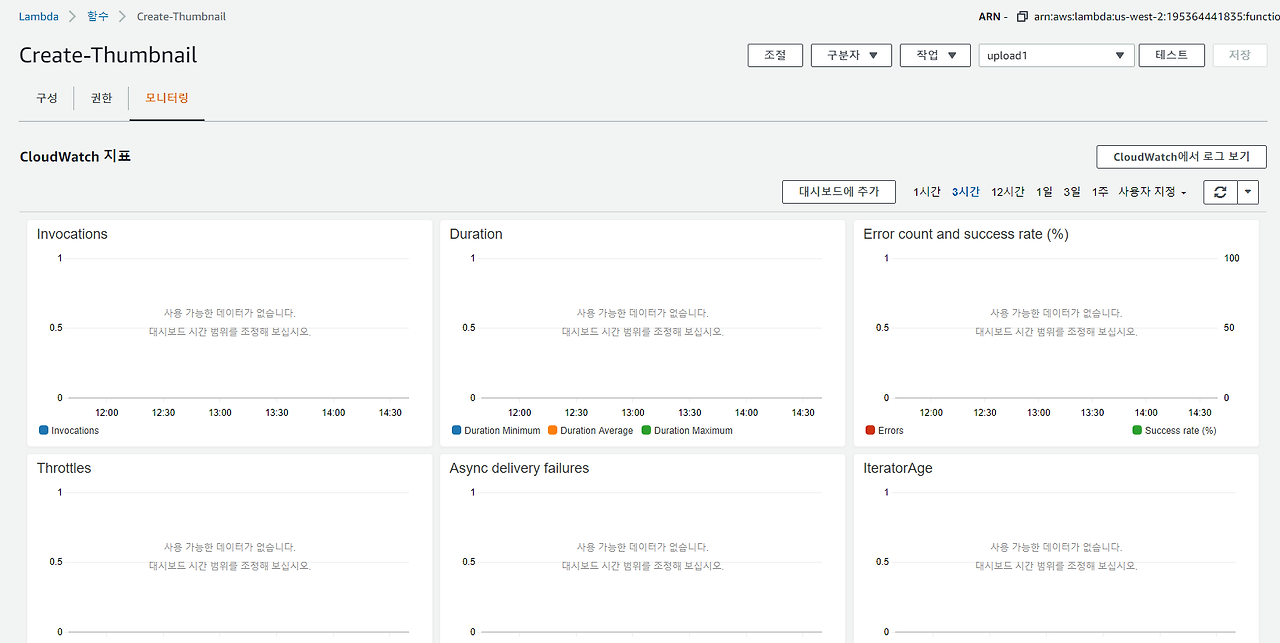Select the 1일 time range

coord(1044,192)
